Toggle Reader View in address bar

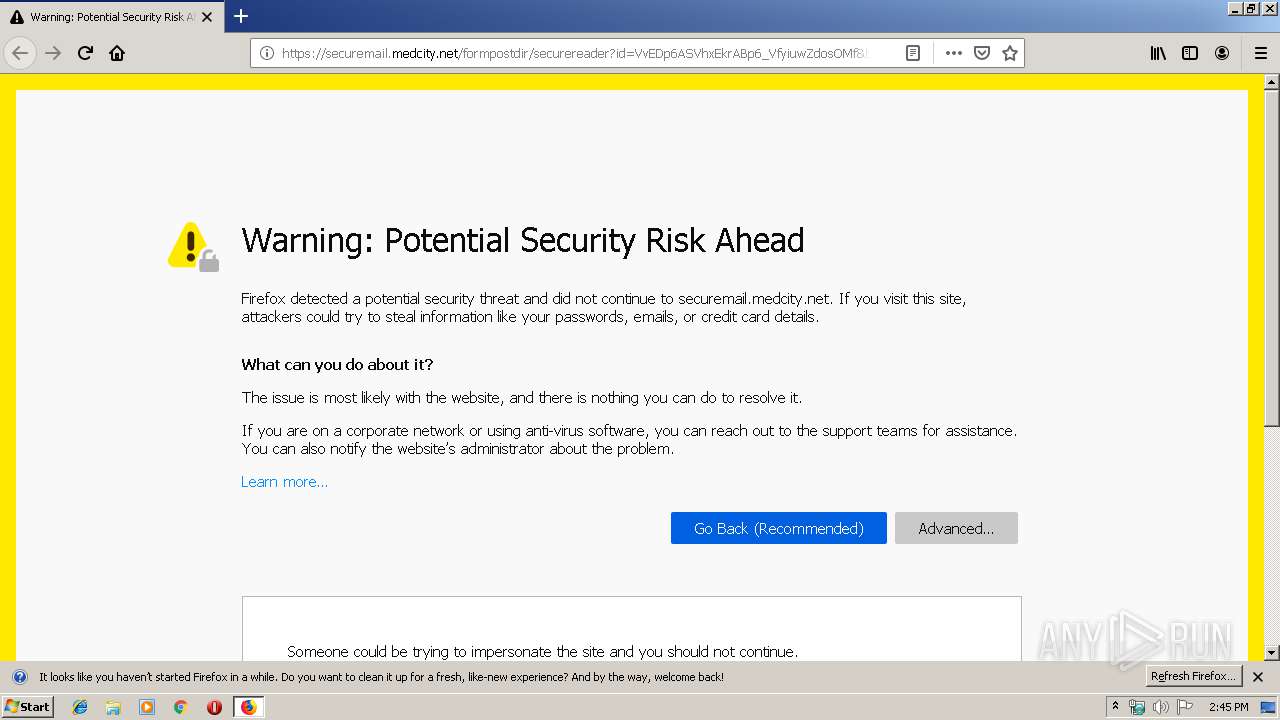(913, 53)
